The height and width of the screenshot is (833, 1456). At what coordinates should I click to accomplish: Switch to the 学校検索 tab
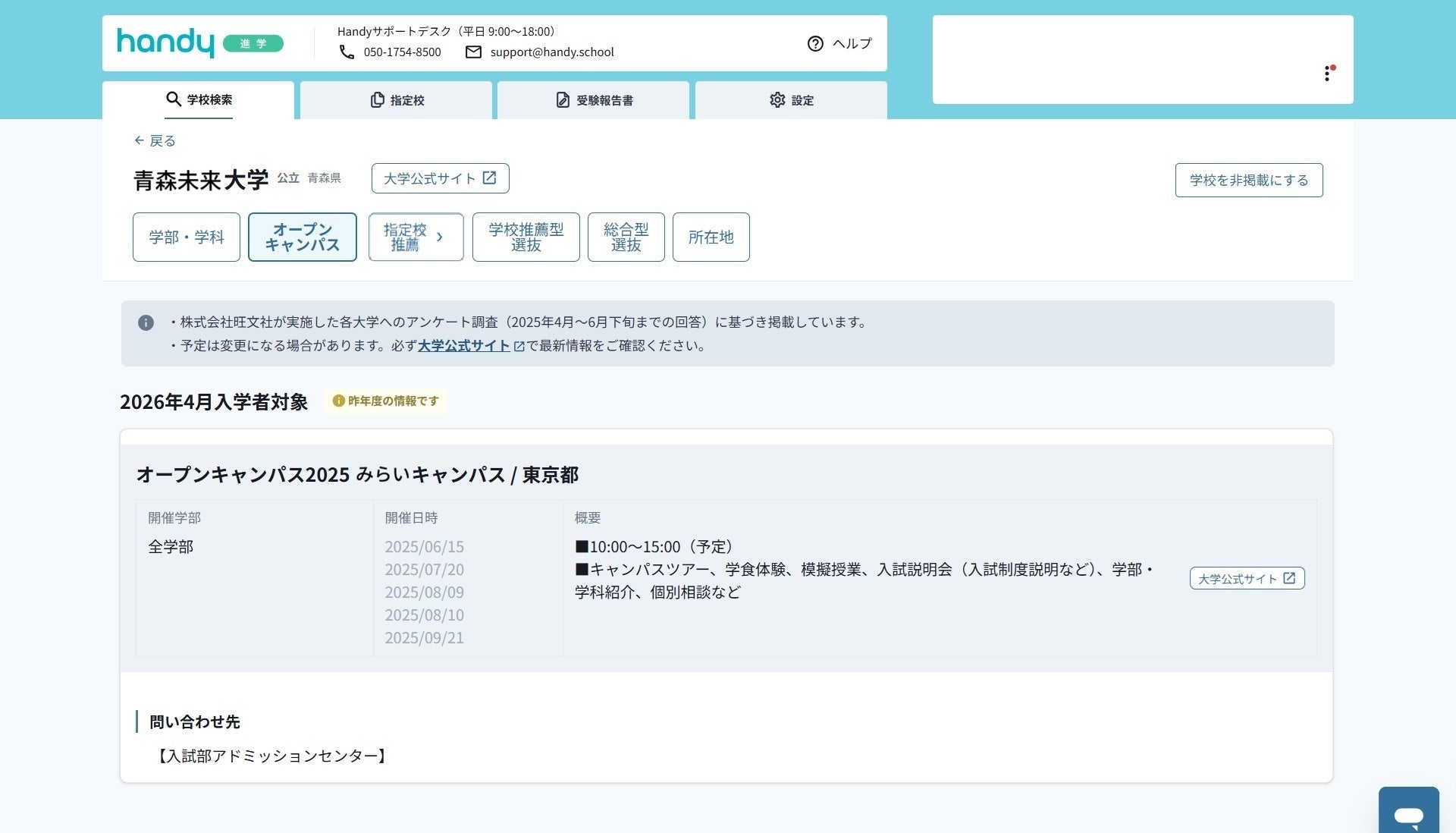199,100
